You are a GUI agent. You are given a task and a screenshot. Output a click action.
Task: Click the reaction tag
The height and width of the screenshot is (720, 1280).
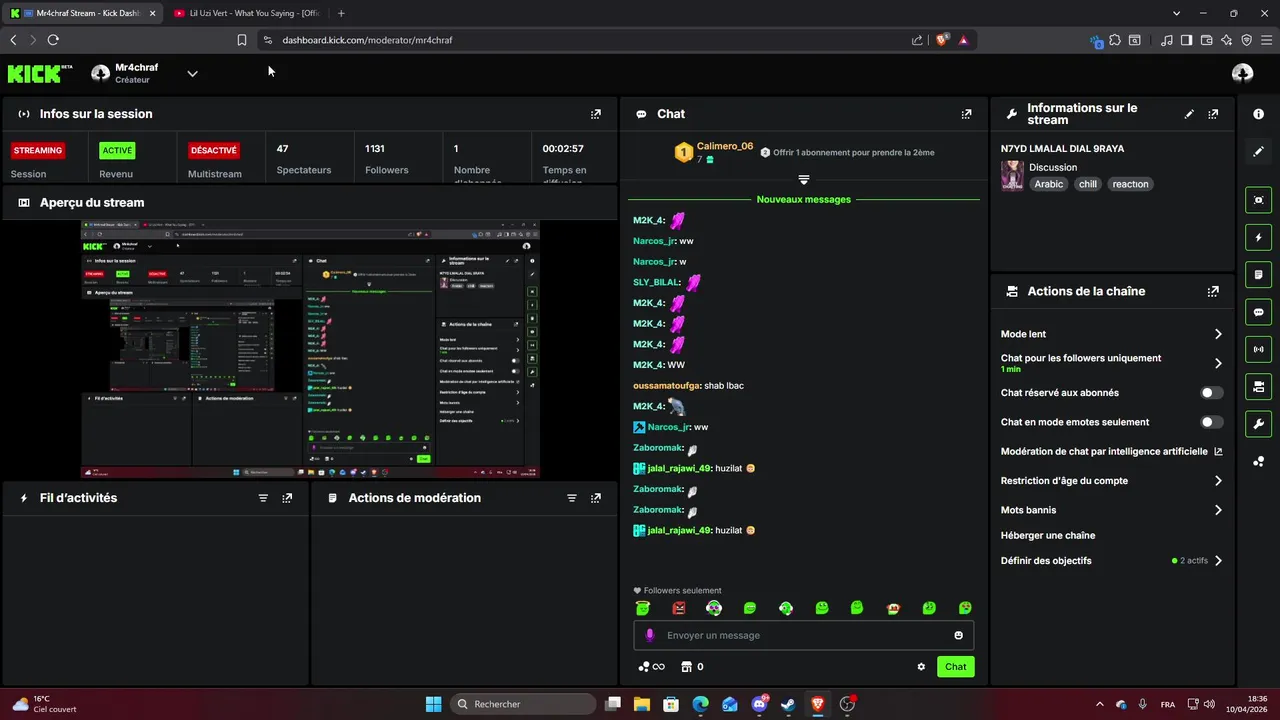click(x=1130, y=184)
